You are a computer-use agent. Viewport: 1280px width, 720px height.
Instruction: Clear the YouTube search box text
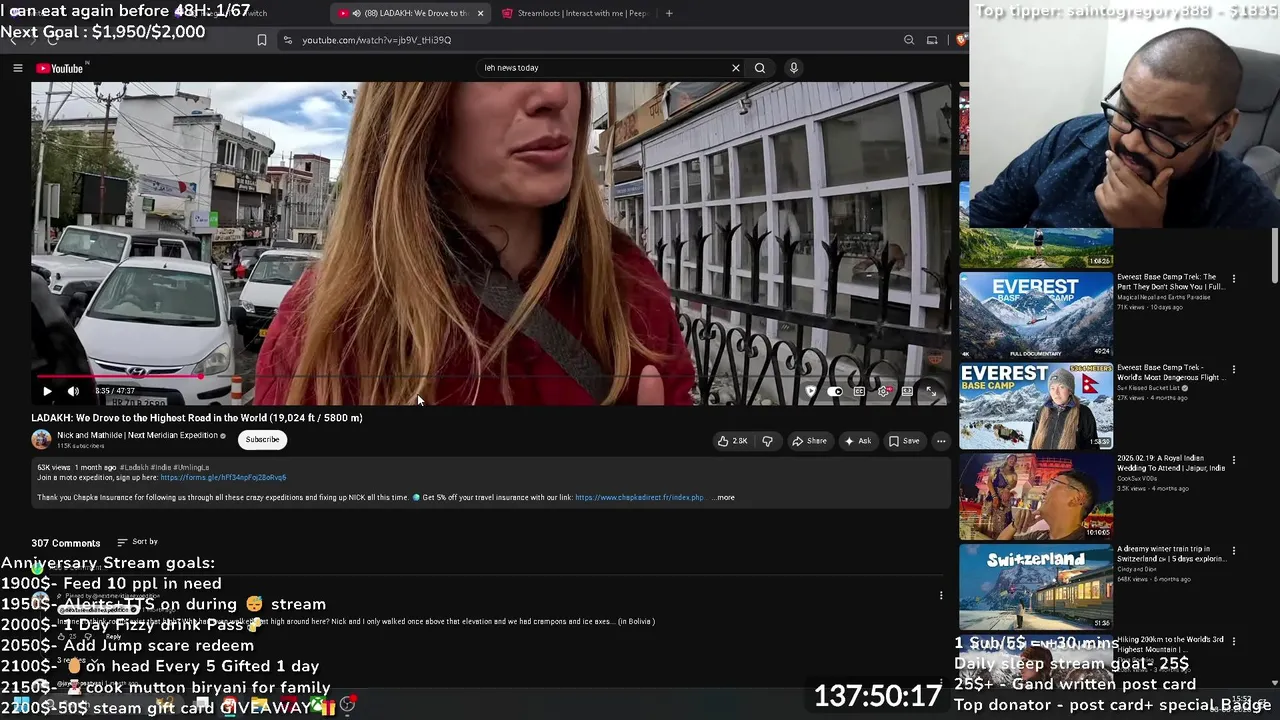pyautogui.click(x=736, y=68)
